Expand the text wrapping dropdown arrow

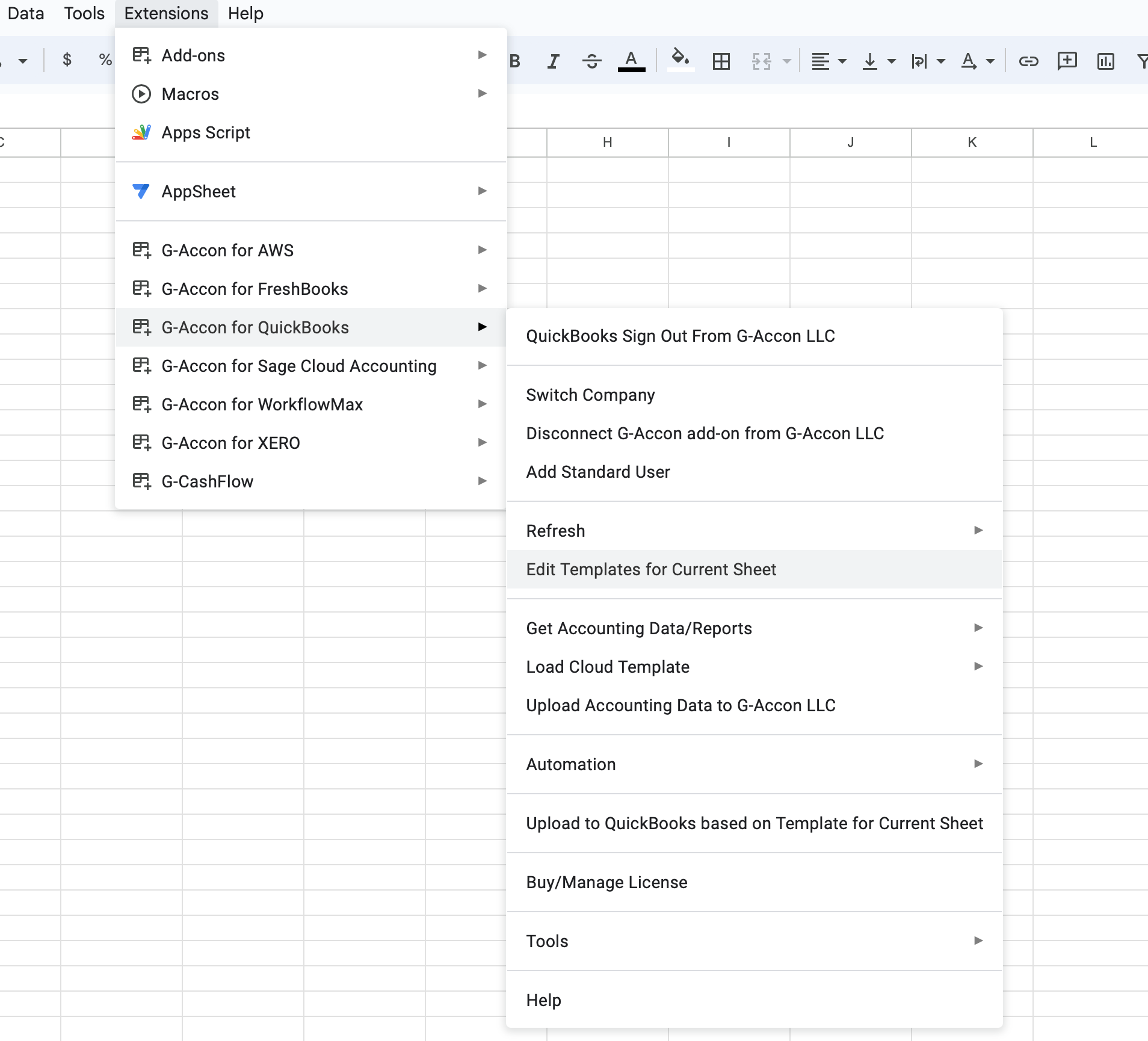coord(942,61)
